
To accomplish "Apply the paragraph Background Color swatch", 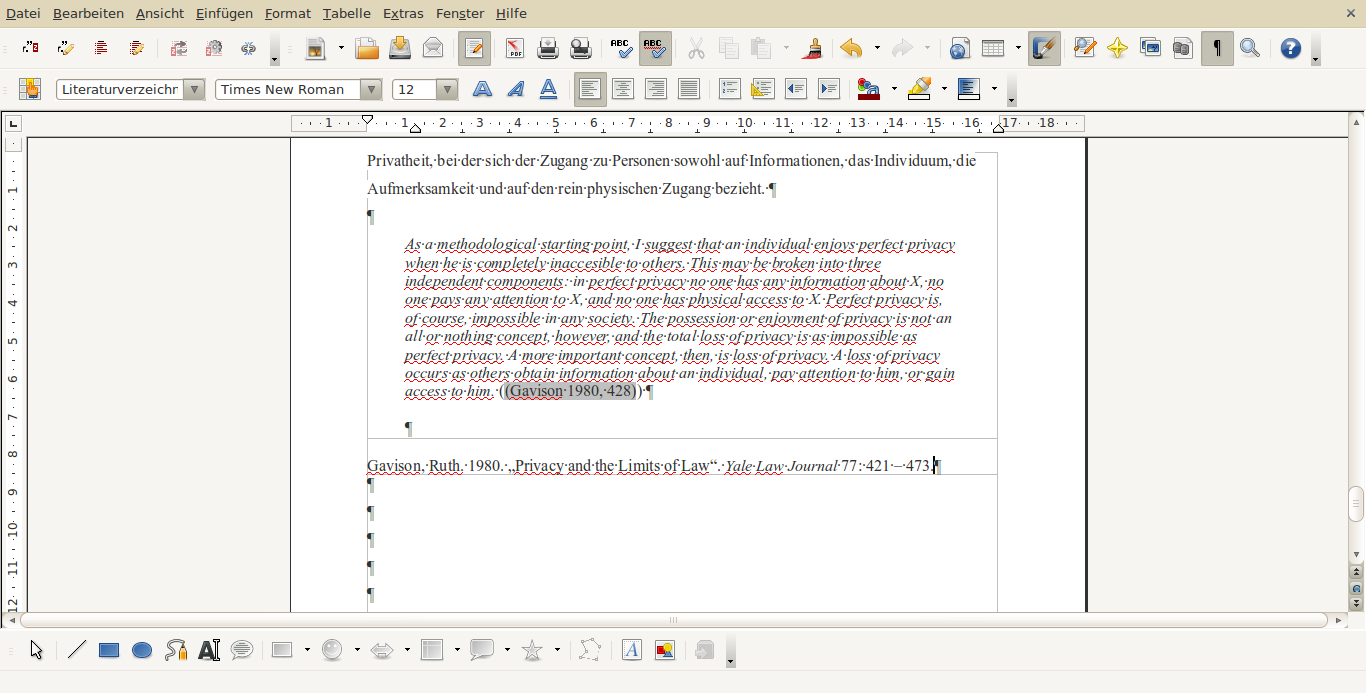I will tap(969, 89).
